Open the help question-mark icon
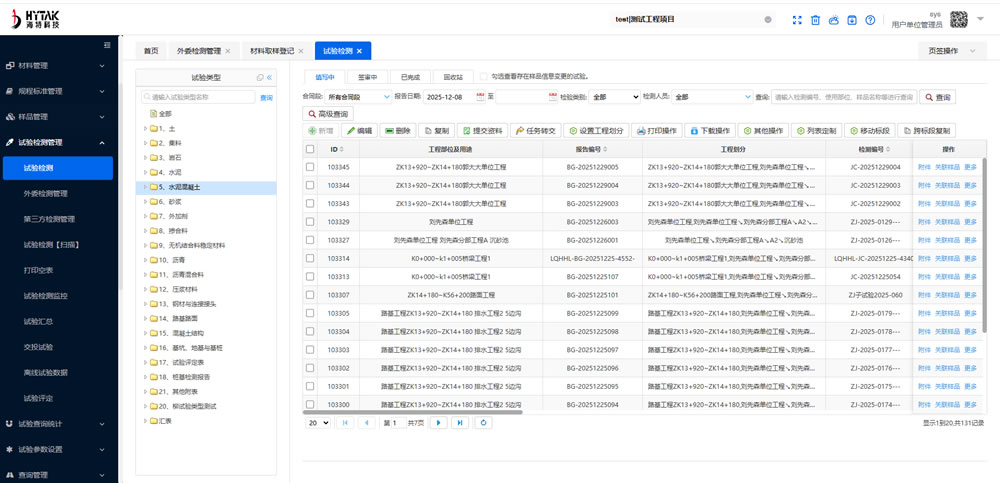 tap(870, 20)
